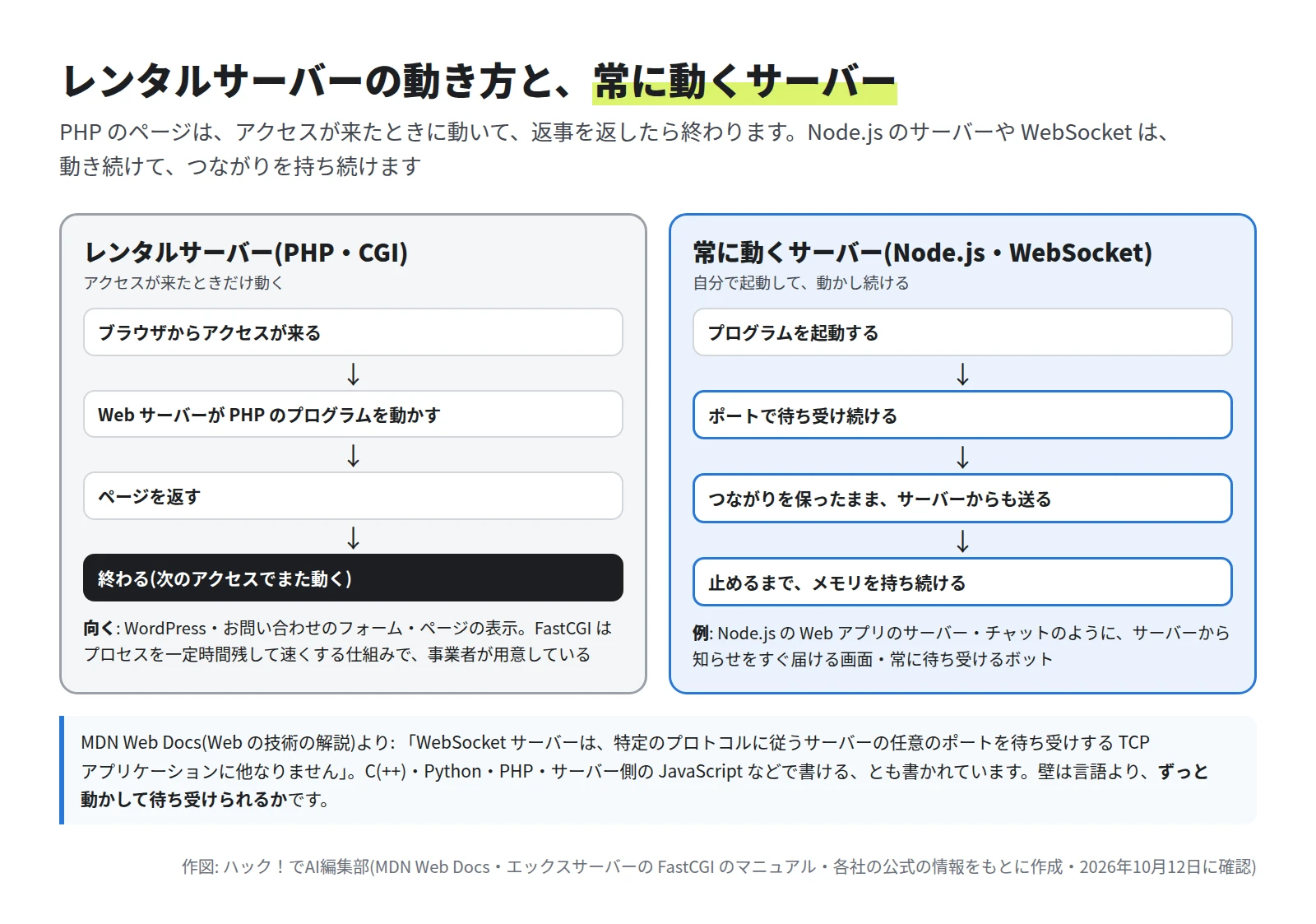Click the note starting with '向く: WordPress'
Image resolution: width=1316 pixels, height=924 pixels.
coord(348,641)
